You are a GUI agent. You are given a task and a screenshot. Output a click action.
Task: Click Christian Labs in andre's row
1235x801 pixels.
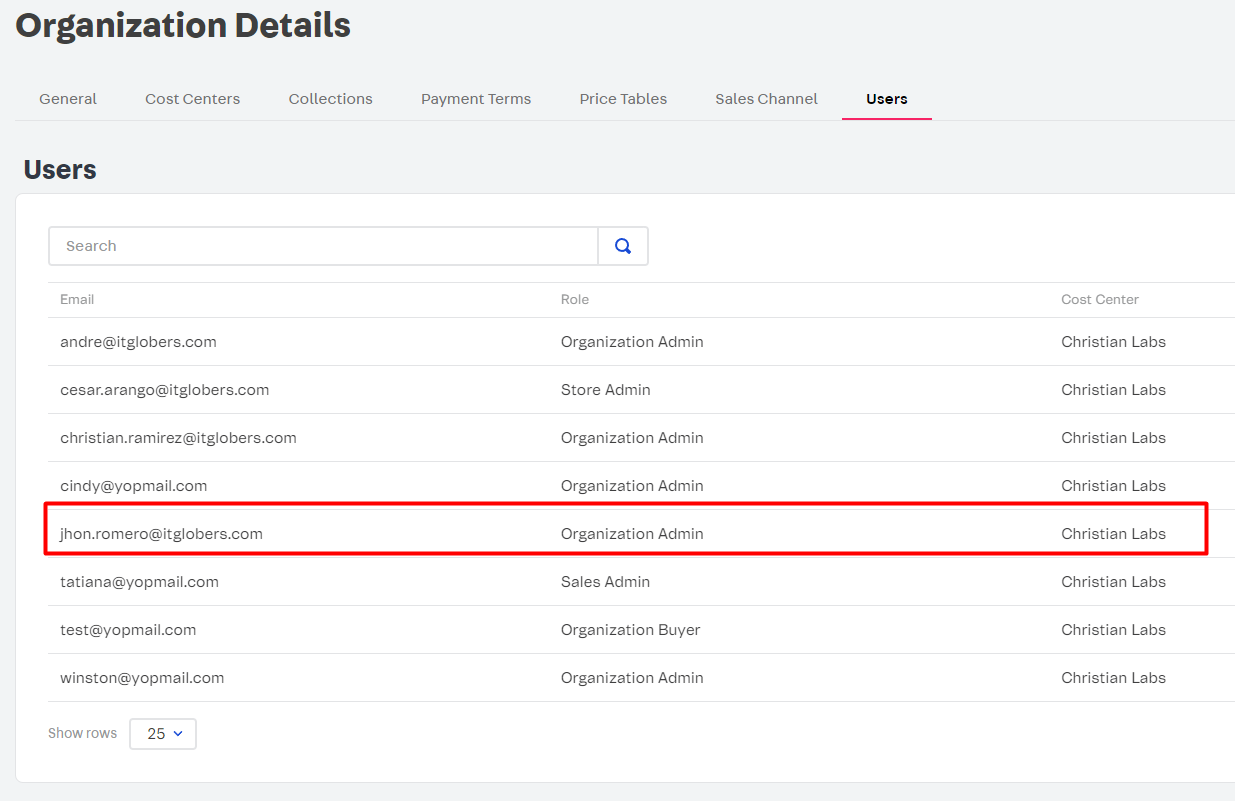tap(1113, 342)
